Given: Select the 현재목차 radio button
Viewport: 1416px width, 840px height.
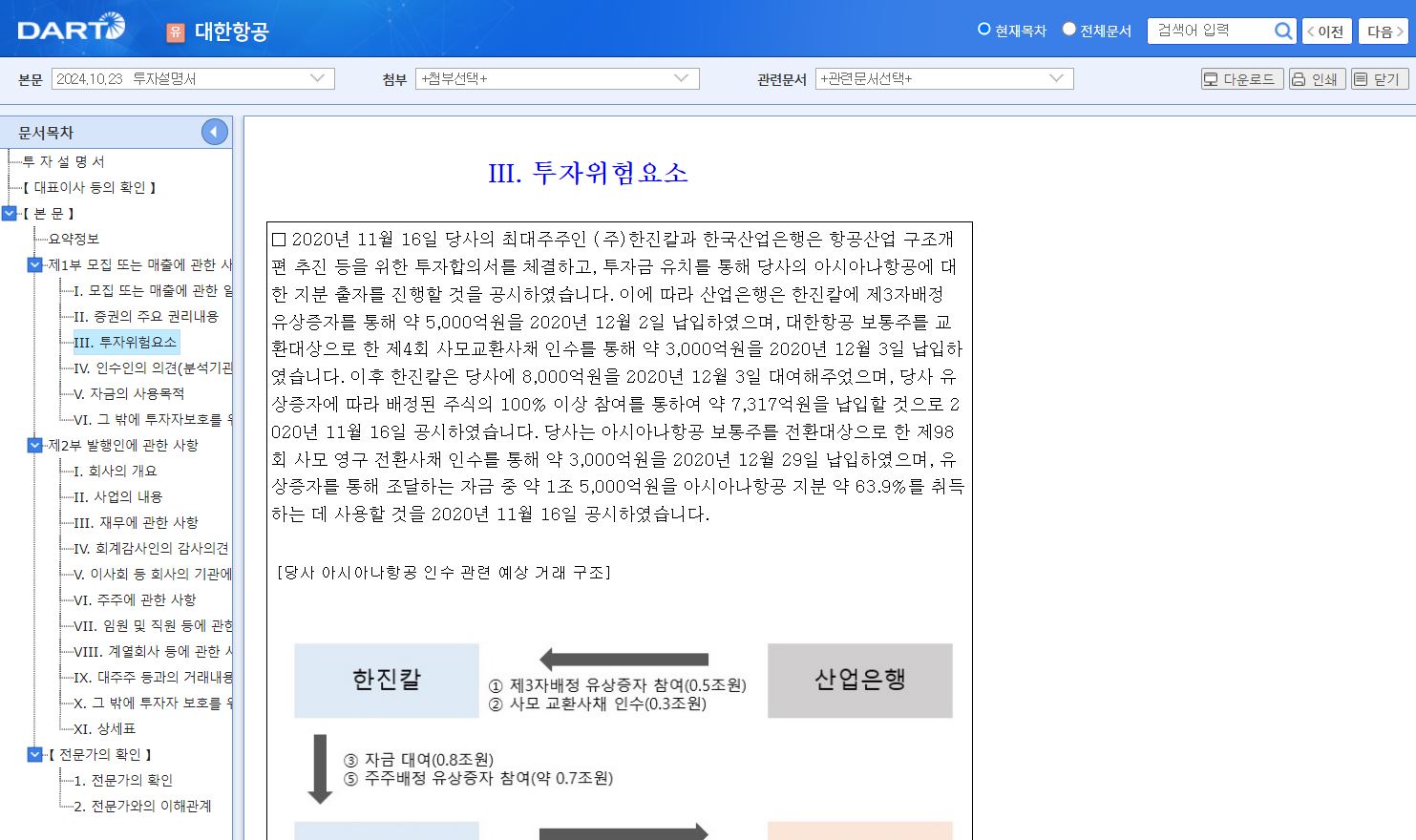Looking at the screenshot, I should click(x=983, y=30).
